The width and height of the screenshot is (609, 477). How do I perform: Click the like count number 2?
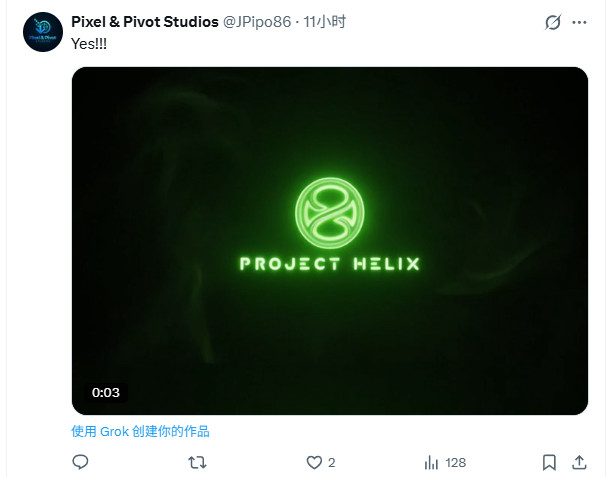331,463
